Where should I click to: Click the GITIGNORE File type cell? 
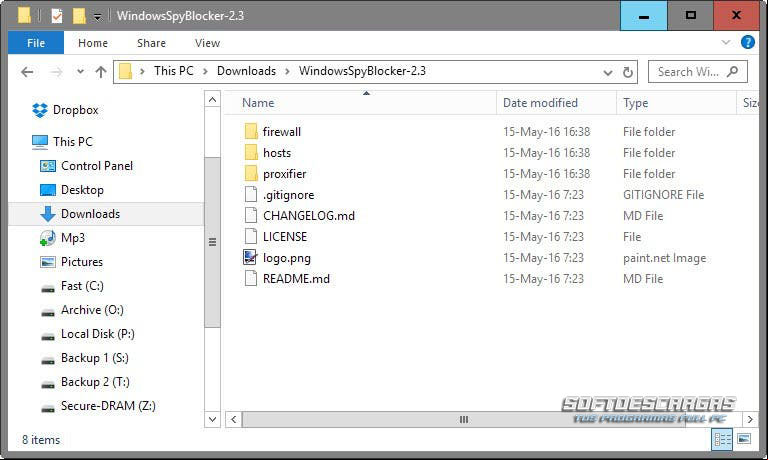point(664,195)
